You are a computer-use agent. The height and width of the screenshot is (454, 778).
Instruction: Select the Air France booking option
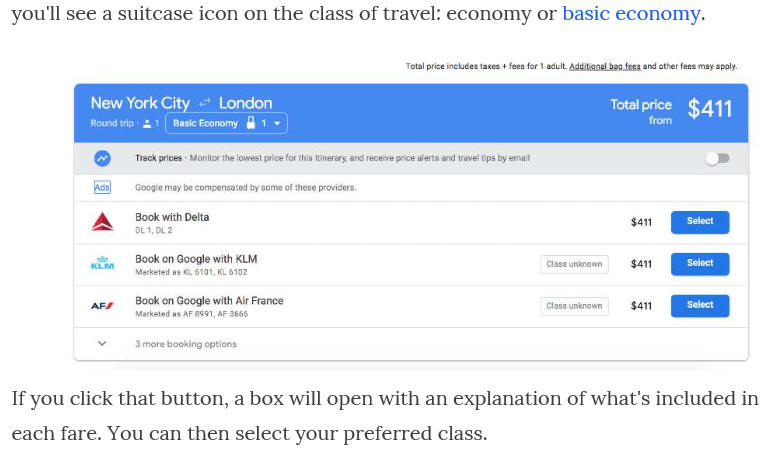pos(700,306)
